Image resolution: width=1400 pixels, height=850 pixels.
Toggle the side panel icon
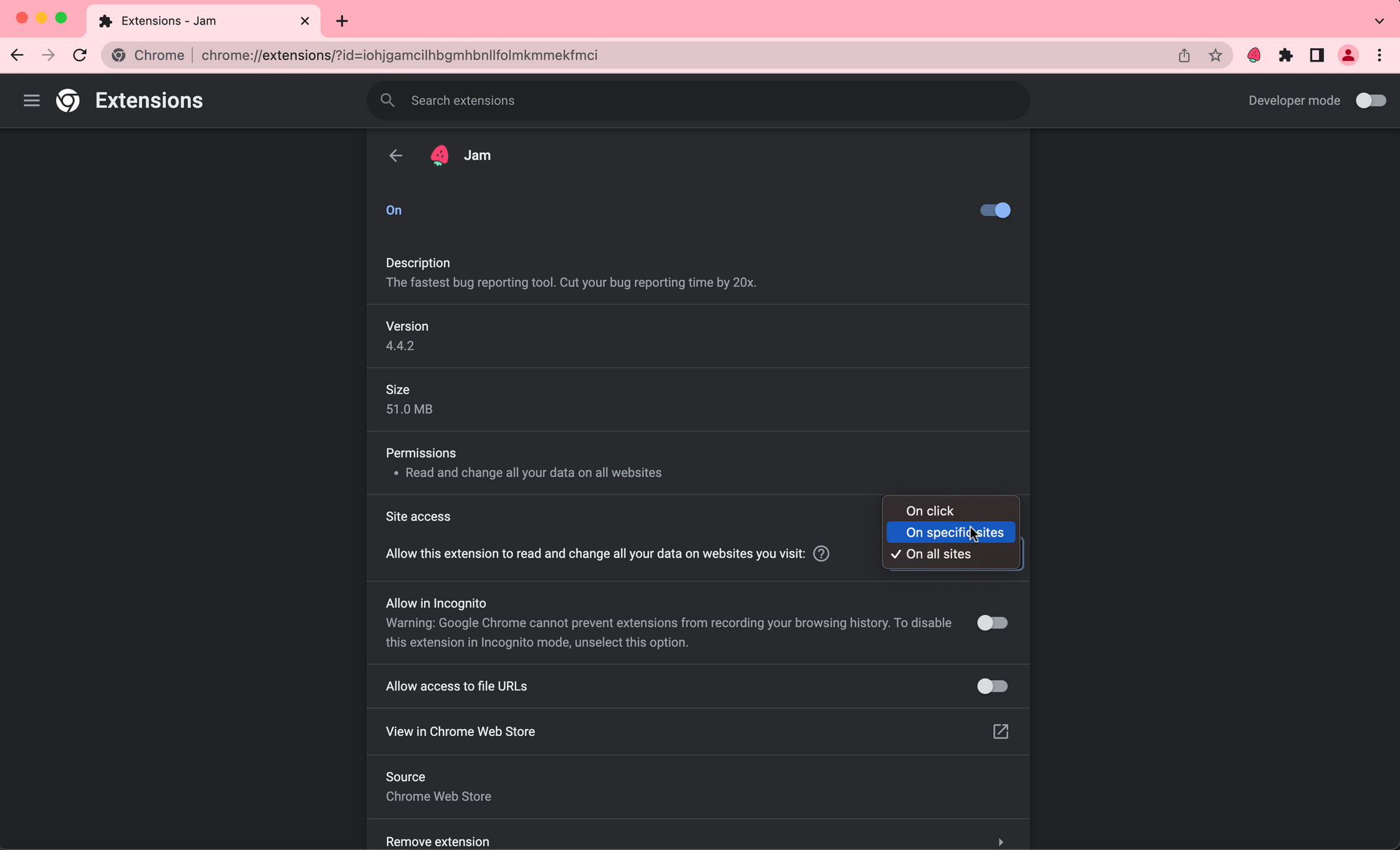[x=1317, y=55]
